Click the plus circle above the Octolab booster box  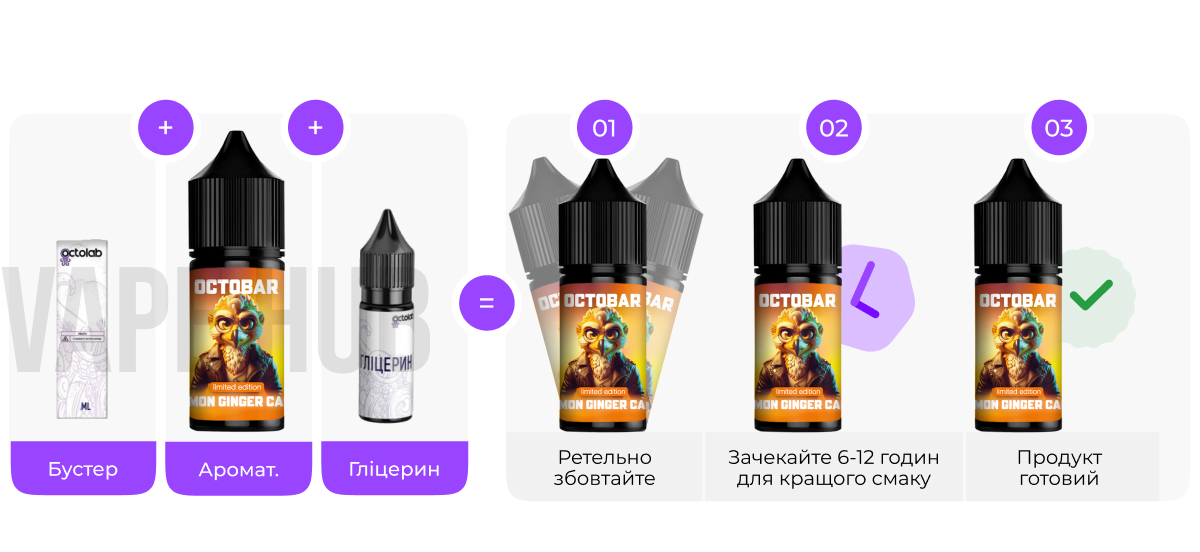tap(166, 128)
